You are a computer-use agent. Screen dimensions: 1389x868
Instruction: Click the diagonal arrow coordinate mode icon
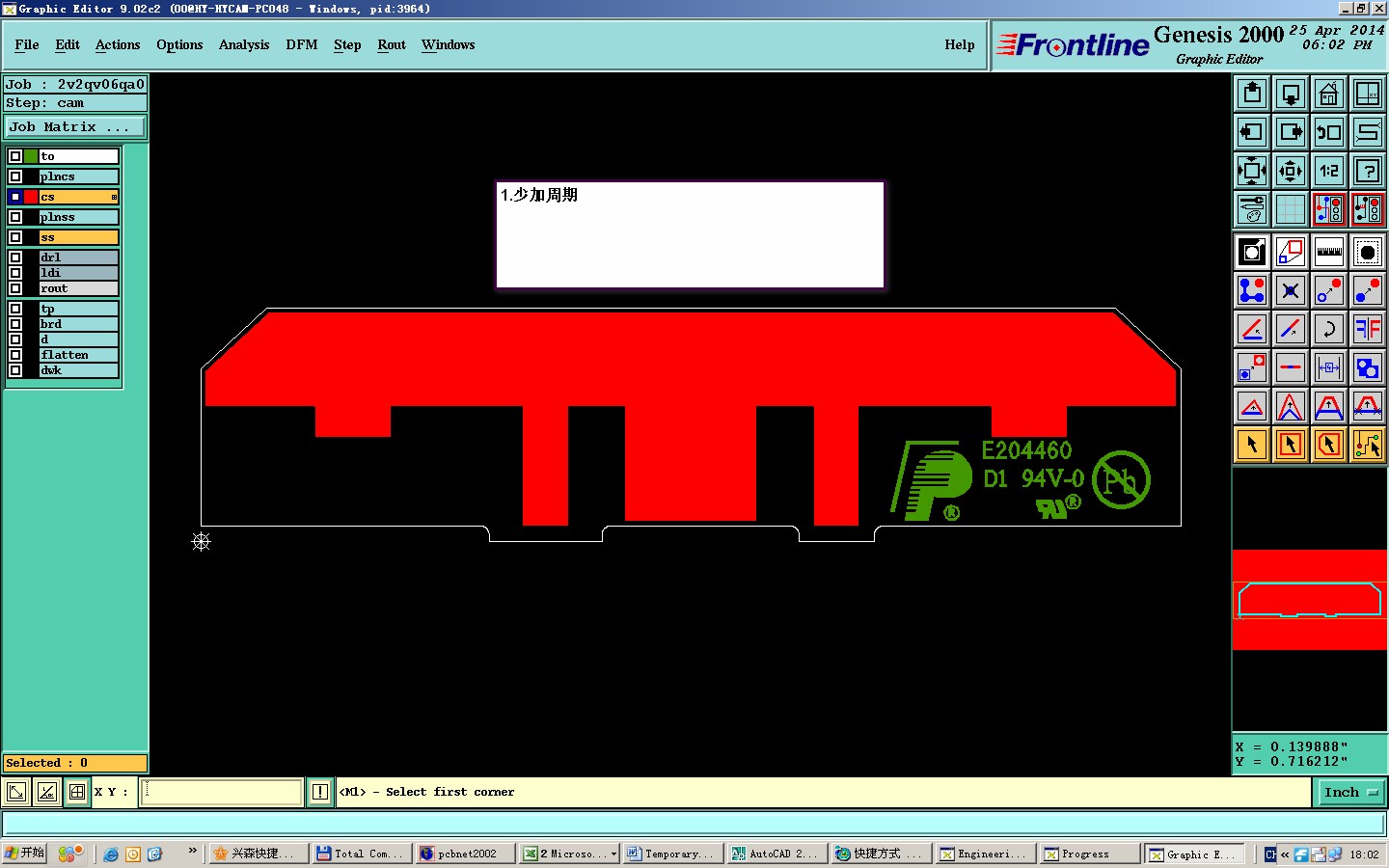click(16, 793)
